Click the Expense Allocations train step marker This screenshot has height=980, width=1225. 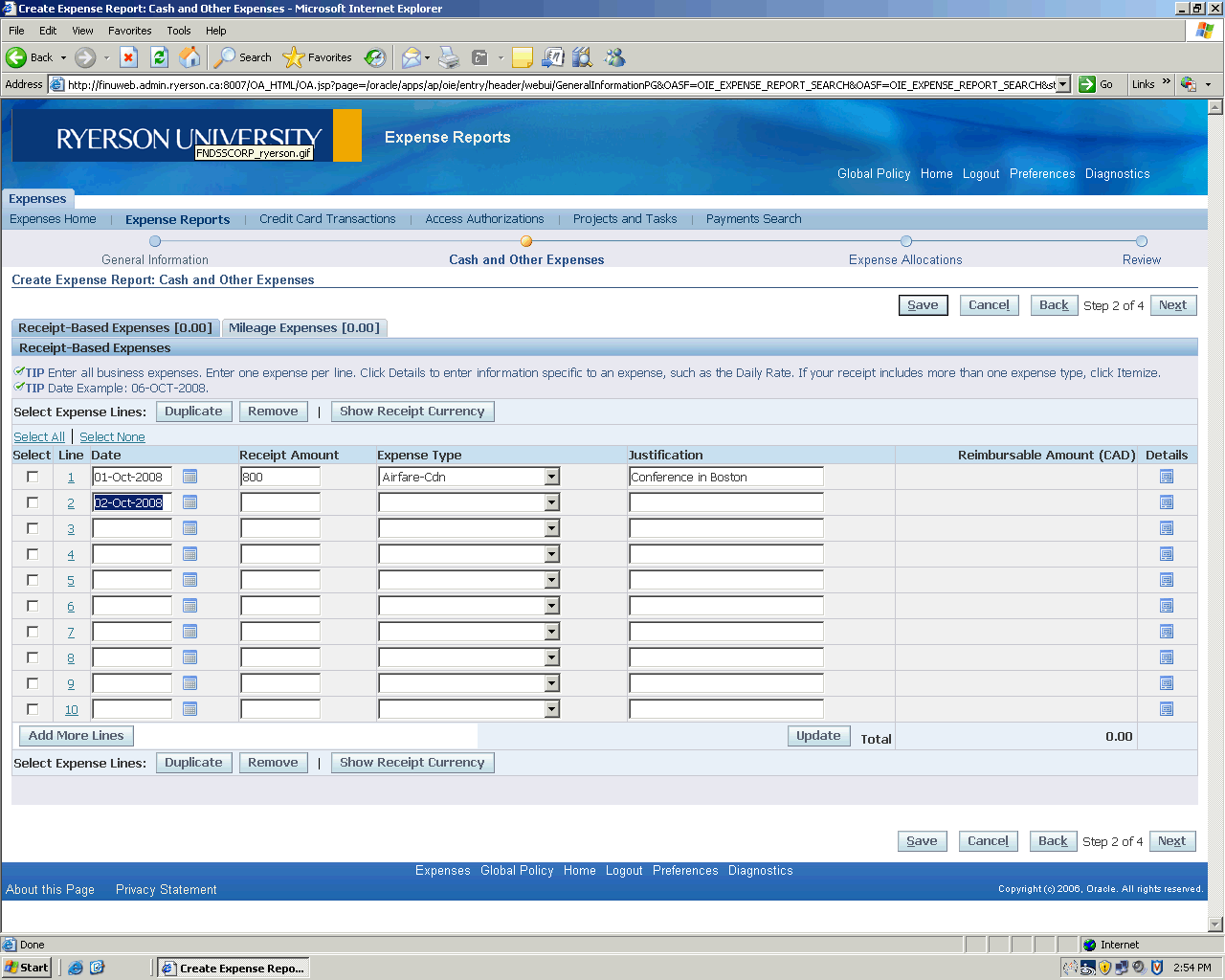[906, 242]
